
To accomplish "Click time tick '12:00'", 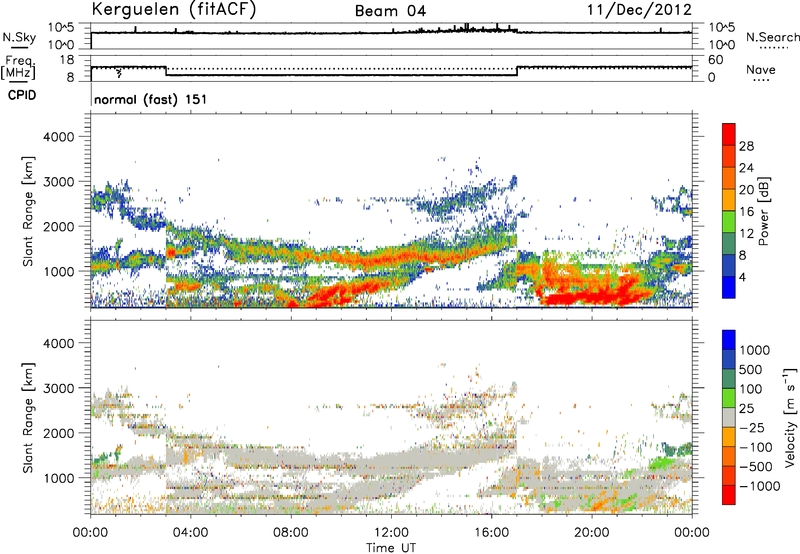I will tap(391, 533).
